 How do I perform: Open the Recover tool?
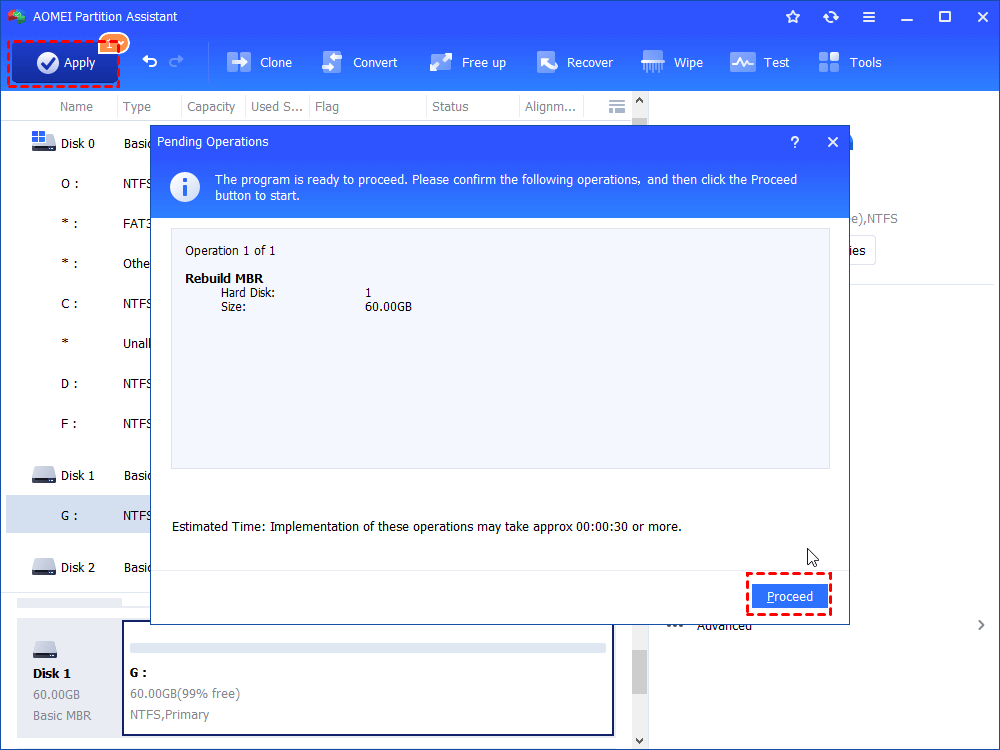(575, 62)
